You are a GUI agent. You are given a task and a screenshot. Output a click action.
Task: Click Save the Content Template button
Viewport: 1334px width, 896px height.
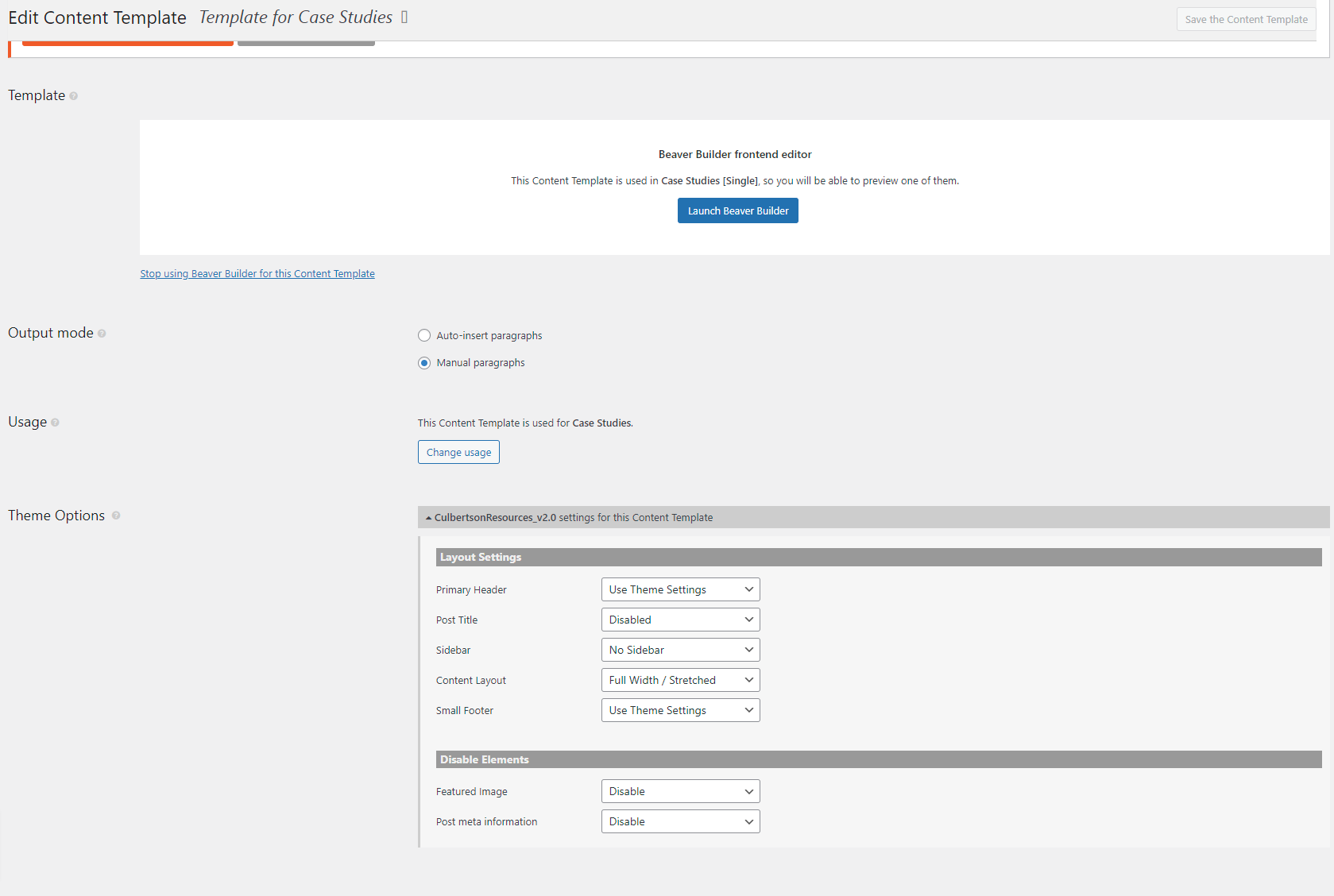click(1246, 19)
